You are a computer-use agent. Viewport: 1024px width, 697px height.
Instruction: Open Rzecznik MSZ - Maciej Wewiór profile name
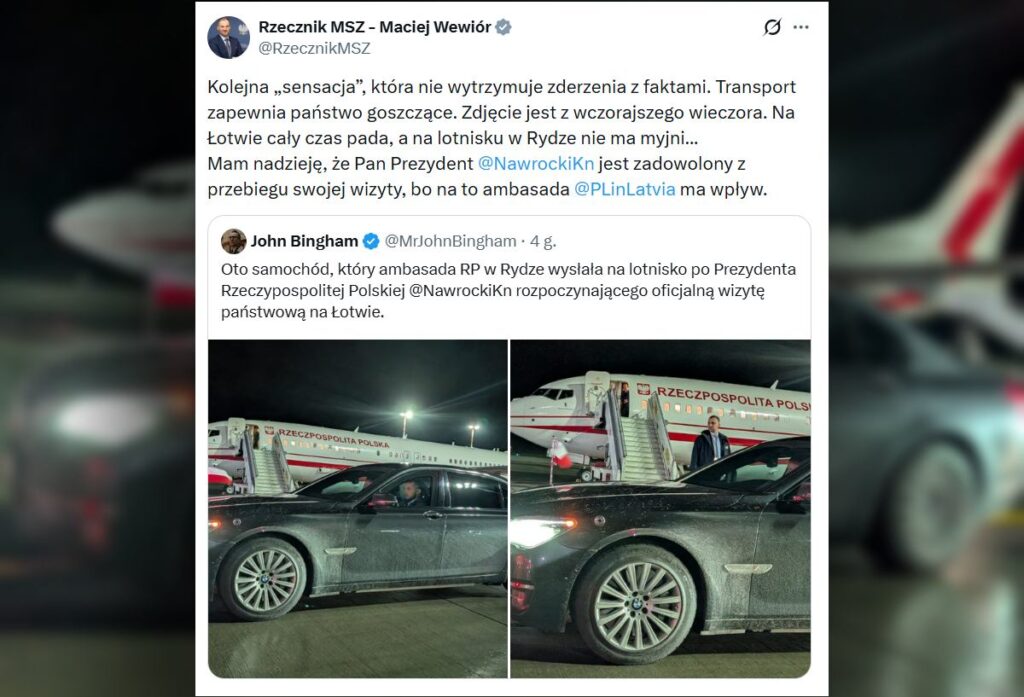click(x=374, y=27)
